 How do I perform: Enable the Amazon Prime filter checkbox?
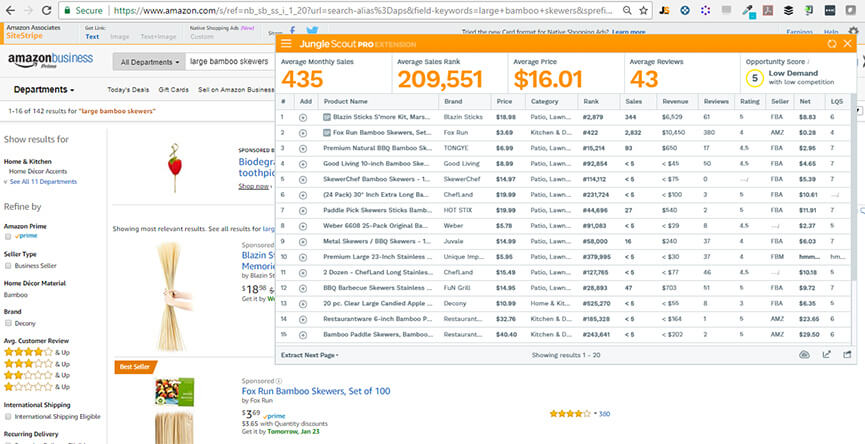coord(8,236)
